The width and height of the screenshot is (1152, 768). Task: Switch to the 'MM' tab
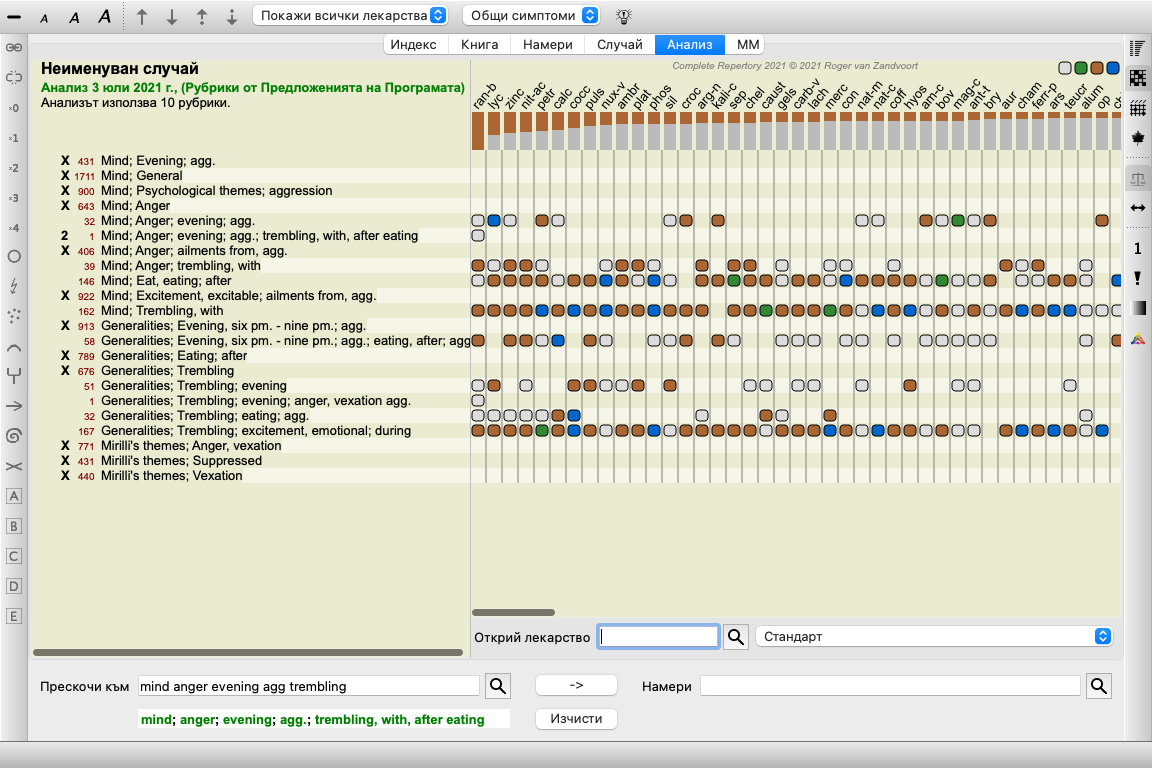tap(748, 45)
